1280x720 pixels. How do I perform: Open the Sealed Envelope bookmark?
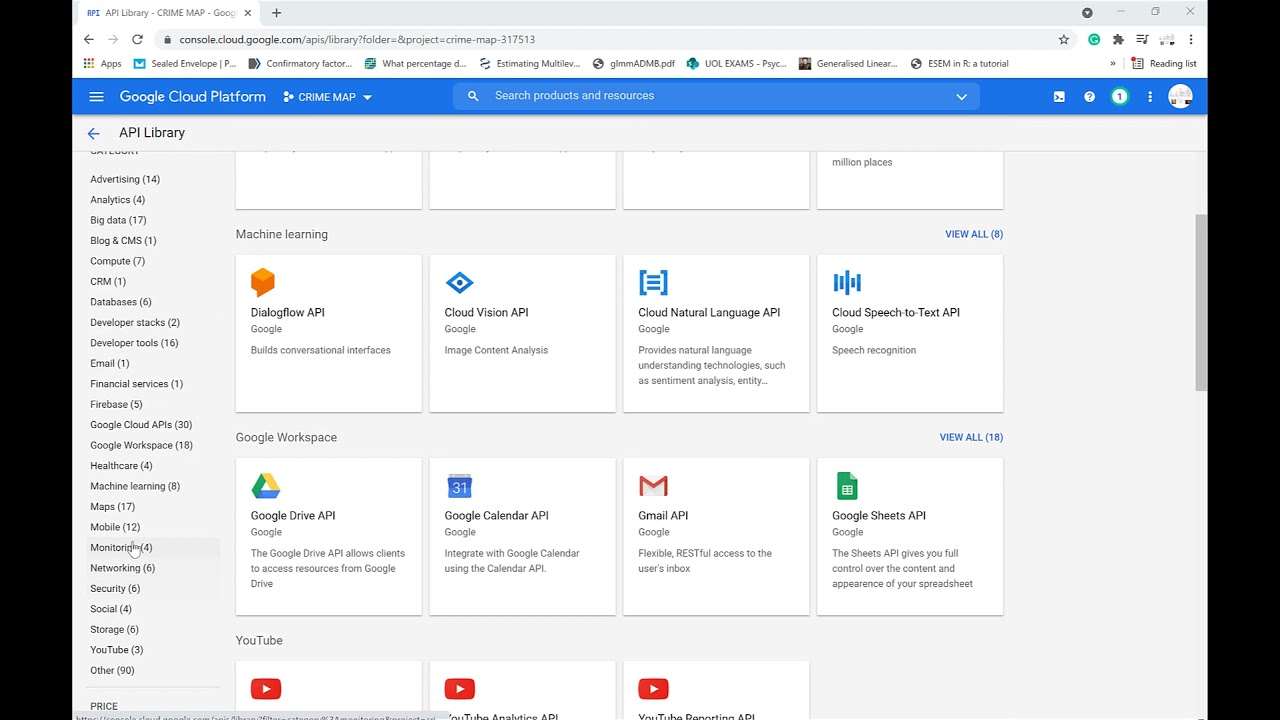[186, 63]
